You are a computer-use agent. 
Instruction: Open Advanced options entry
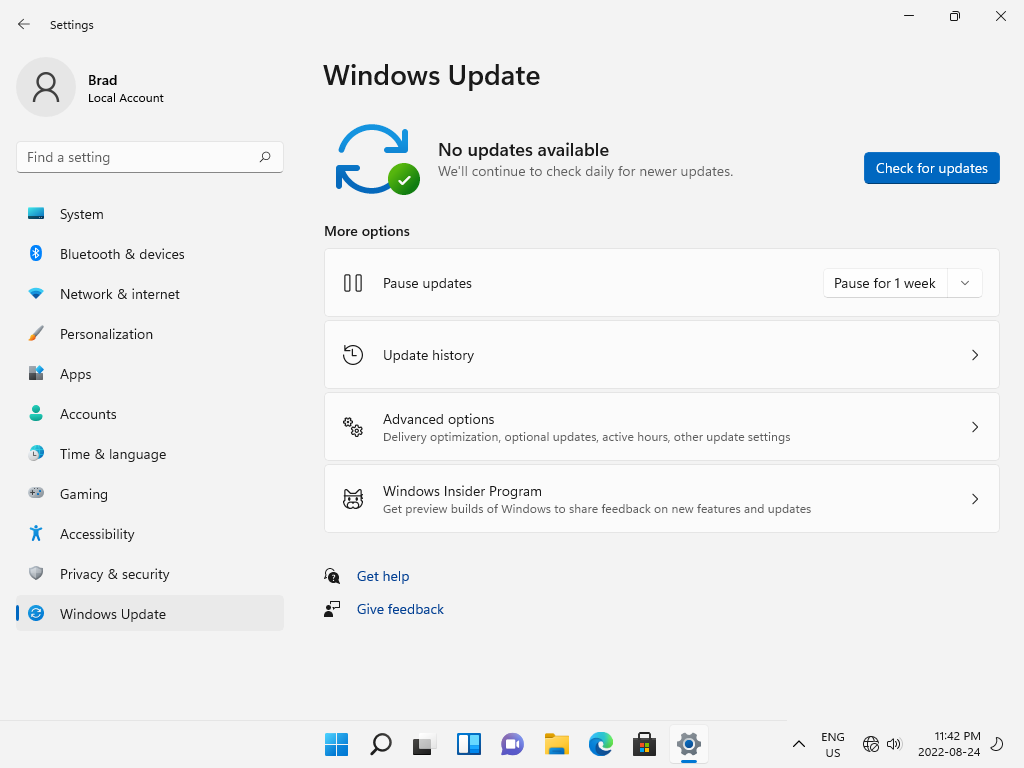pyautogui.click(x=662, y=427)
